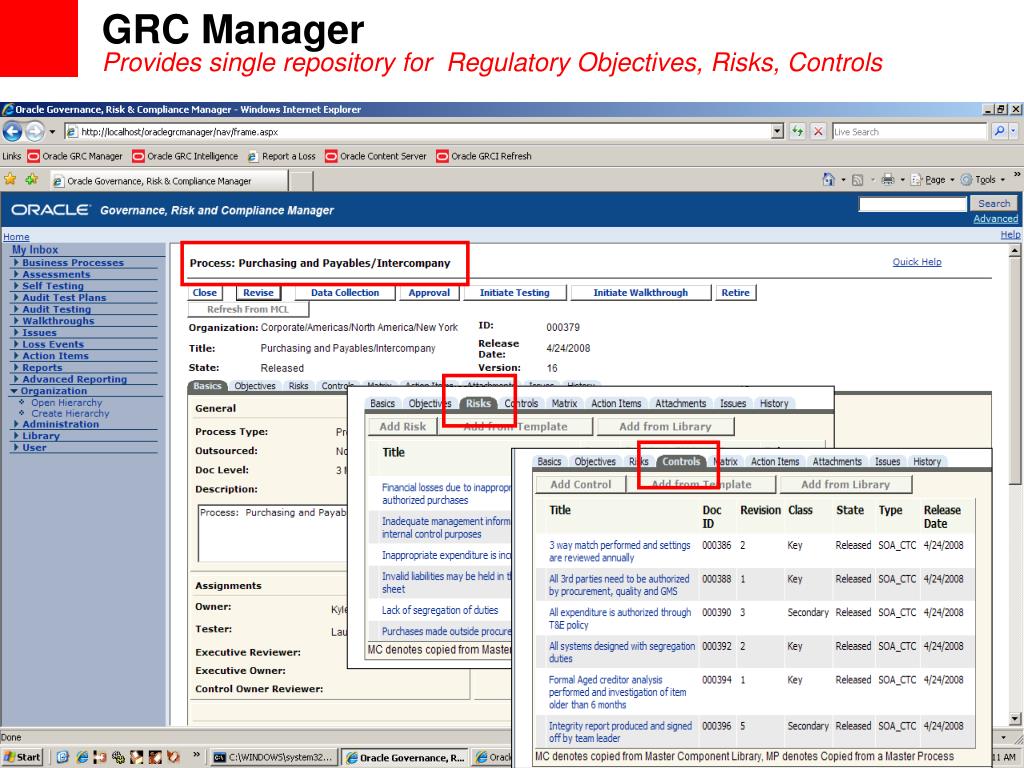Screen dimensions: 1024x768
Task: Click inside the Live Search input box
Action: (908, 131)
